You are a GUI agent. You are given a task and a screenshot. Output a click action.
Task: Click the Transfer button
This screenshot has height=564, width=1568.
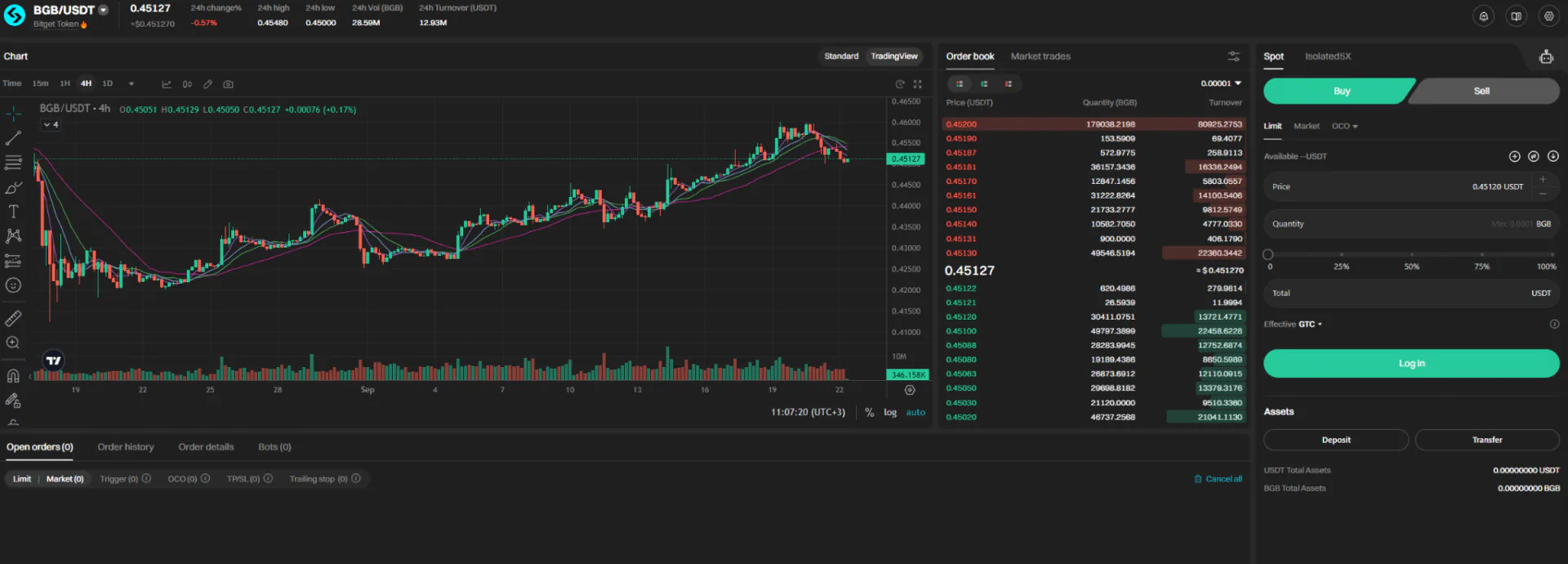[x=1487, y=440]
